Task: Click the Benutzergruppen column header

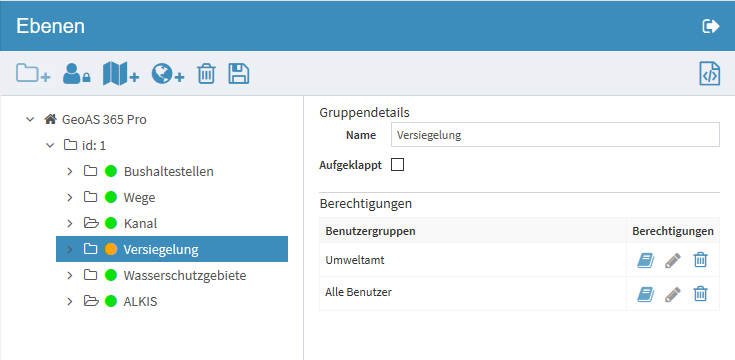Action: (472, 231)
